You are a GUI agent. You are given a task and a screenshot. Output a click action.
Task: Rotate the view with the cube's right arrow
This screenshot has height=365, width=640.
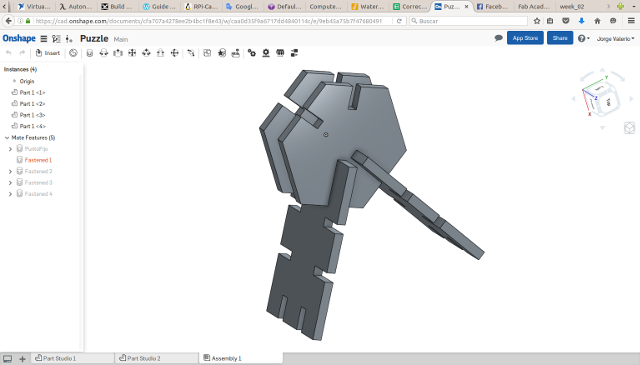(631, 99)
